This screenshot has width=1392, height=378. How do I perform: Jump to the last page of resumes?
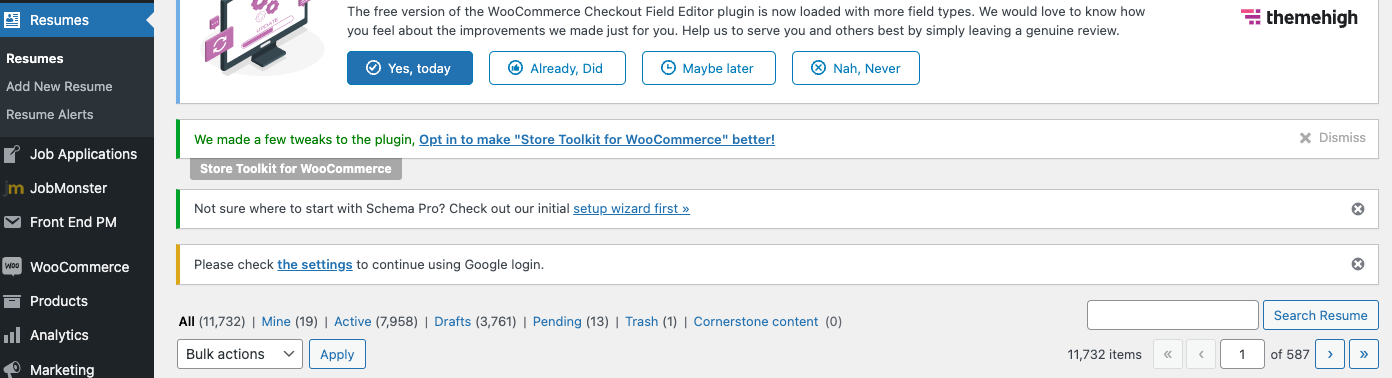(x=1364, y=354)
